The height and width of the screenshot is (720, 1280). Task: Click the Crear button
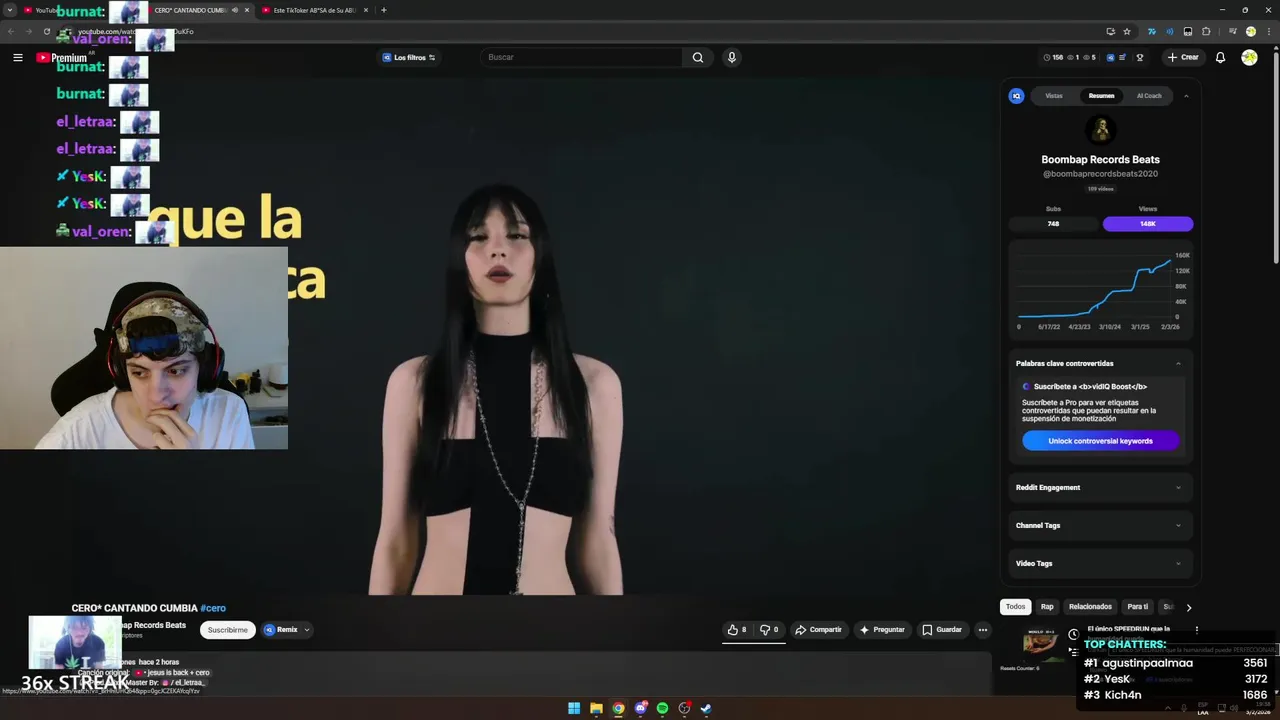[1182, 57]
